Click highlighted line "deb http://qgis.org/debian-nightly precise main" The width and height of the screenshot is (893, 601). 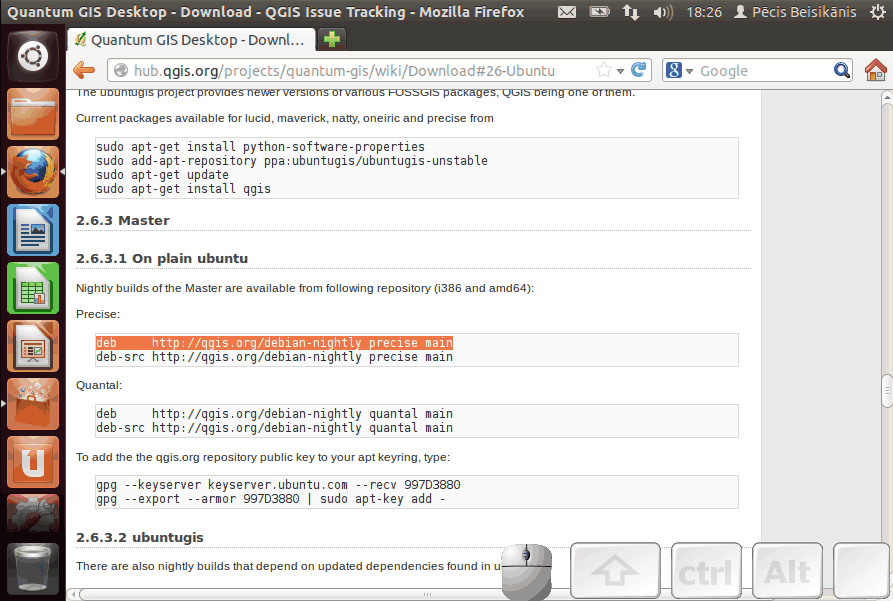click(275, 342)
